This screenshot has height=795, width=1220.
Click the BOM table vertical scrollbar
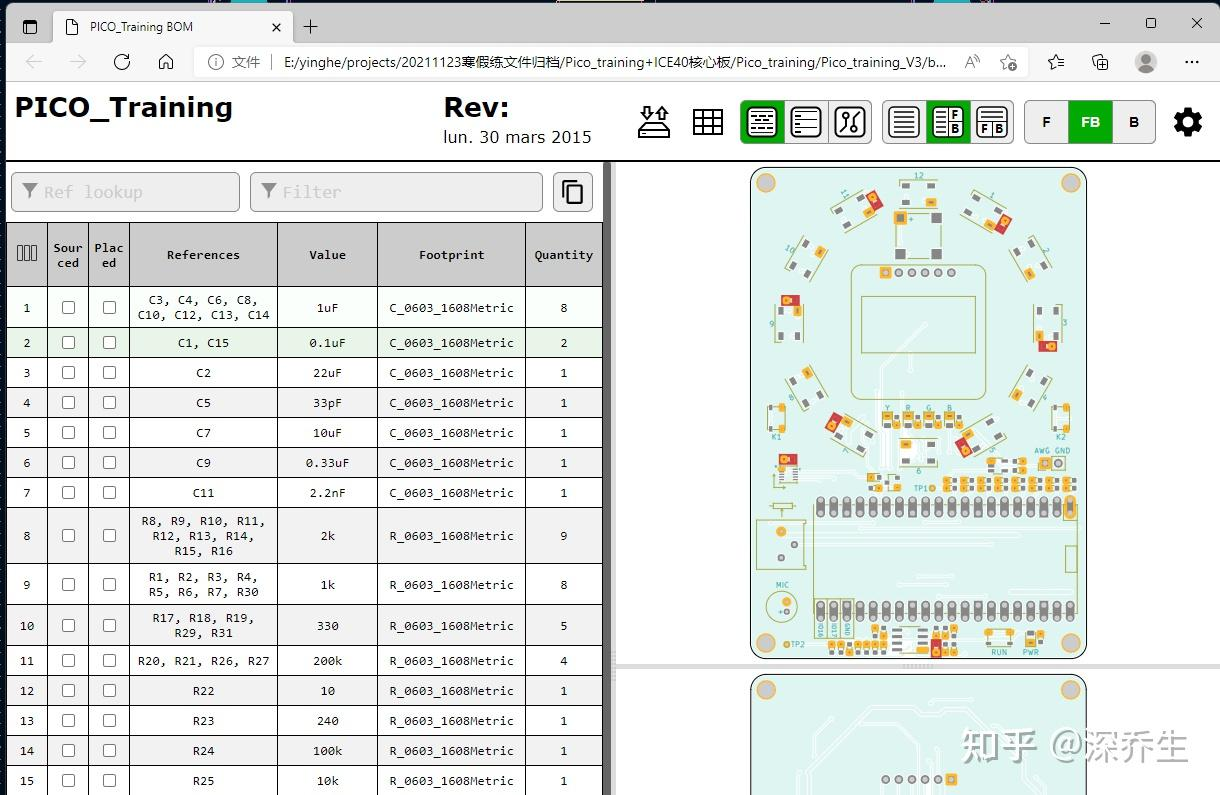(x=606, y=478)
